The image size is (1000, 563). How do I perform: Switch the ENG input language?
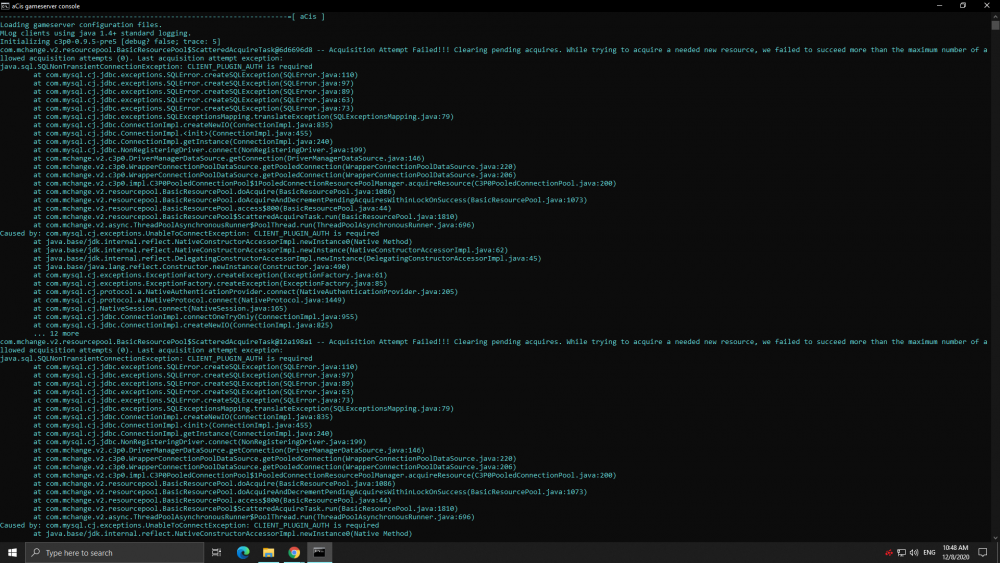pyautogui.click(x=929, y=552)
